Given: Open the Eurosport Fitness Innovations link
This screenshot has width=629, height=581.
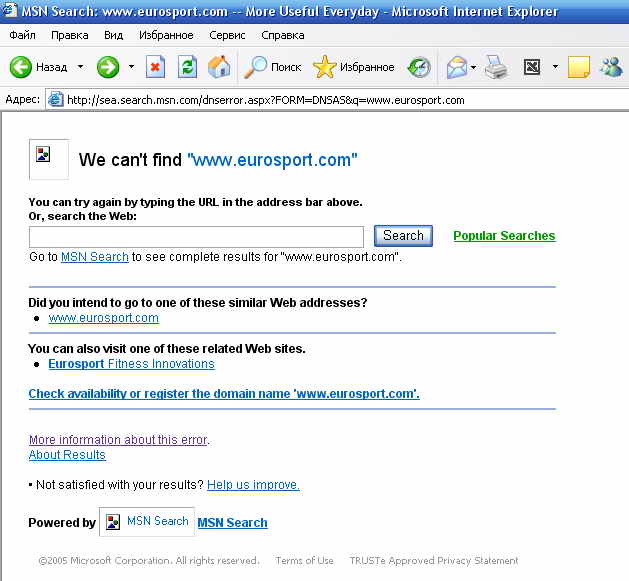Looking at the screenshot, I should pyautogui.click(x=132, y=364).
